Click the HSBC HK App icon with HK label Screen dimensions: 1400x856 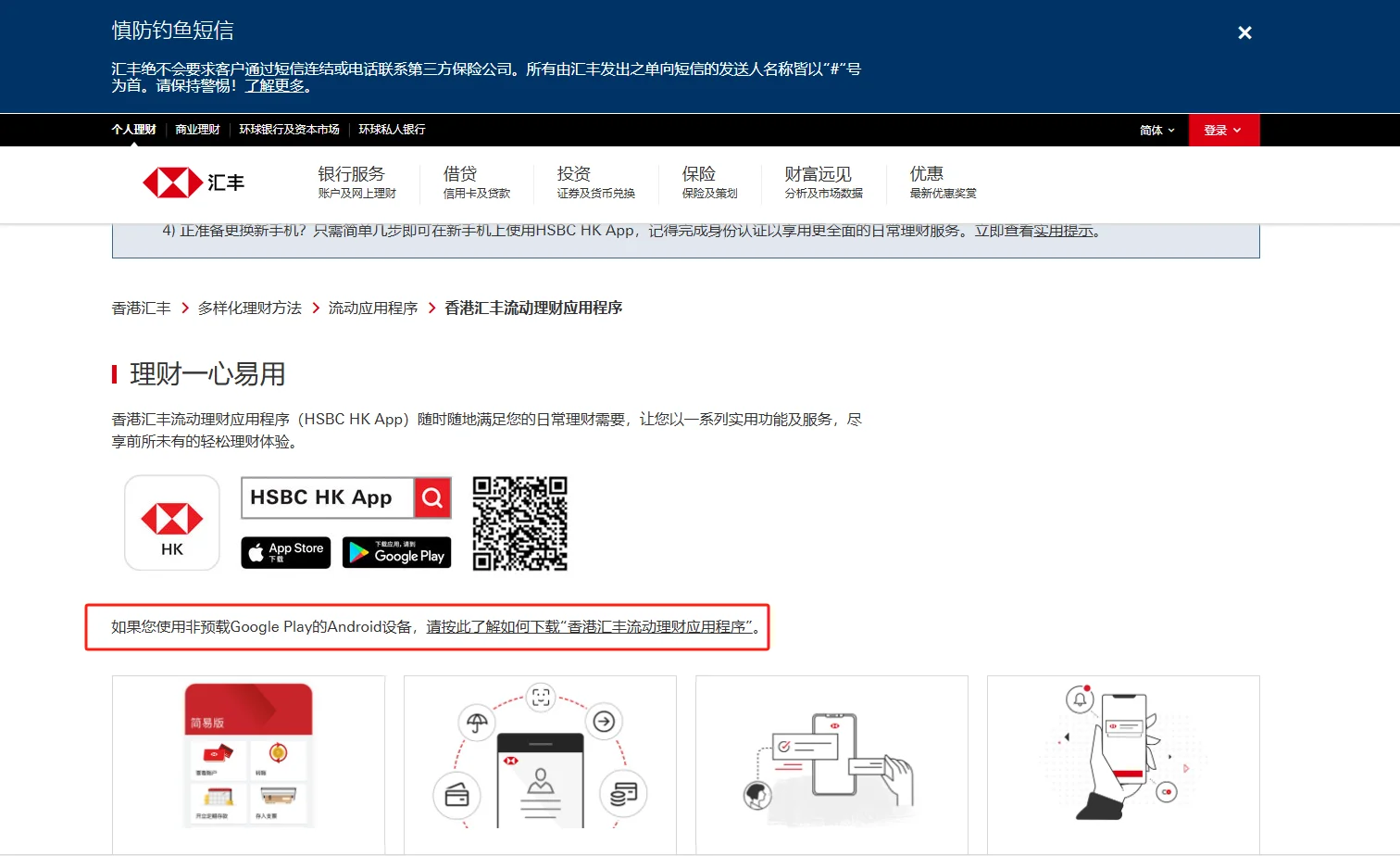click(171, 522)
